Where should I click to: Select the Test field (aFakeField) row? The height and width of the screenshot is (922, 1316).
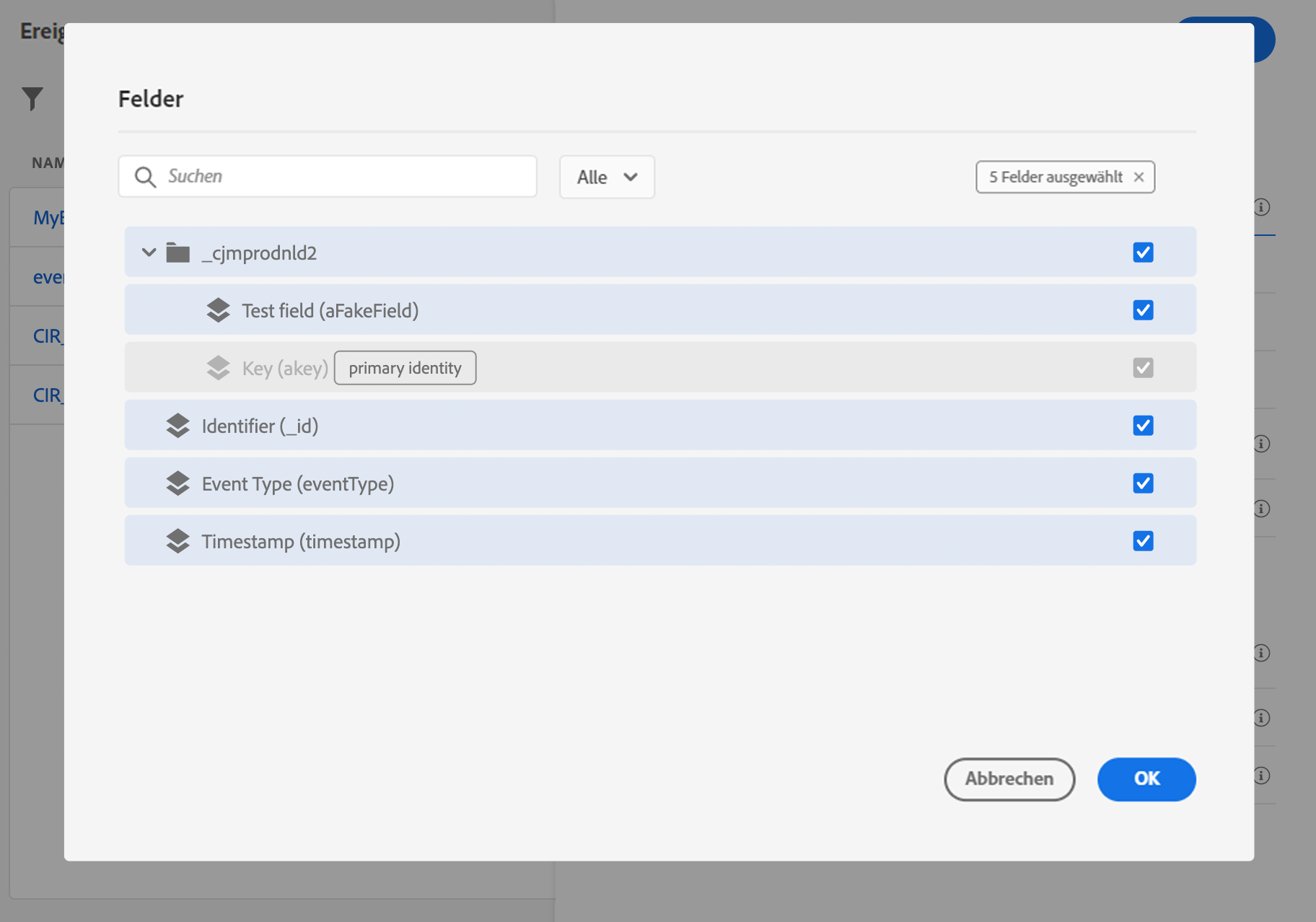[x=660, y=310]
